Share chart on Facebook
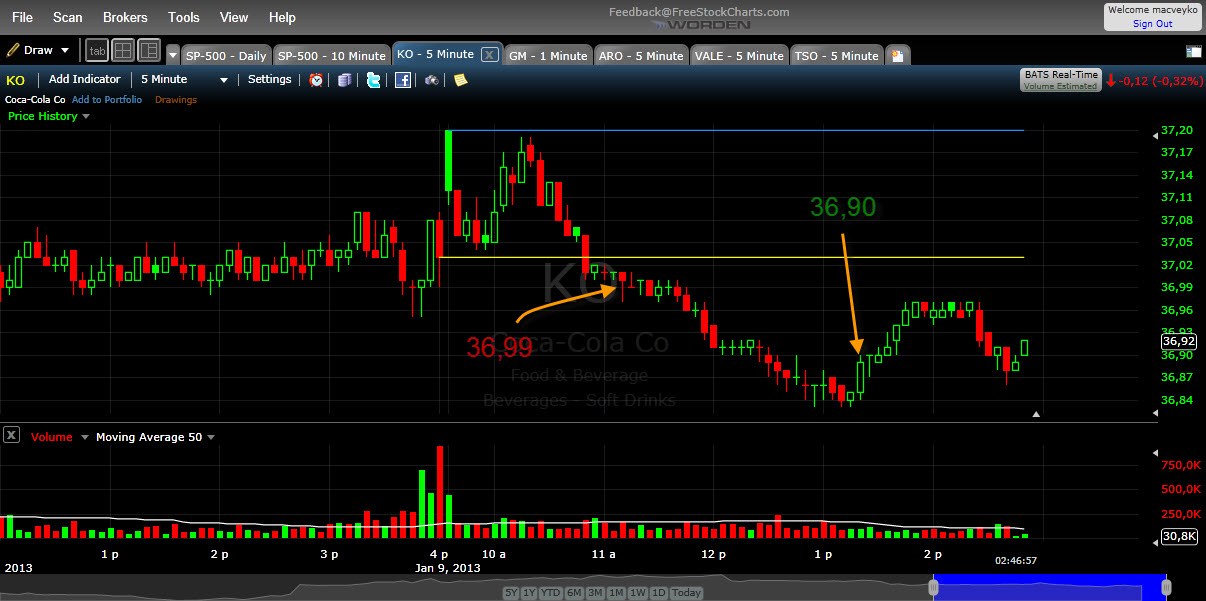Viewport: 1206px width, 601px height. pyautogui.click(x=403, y=80)
